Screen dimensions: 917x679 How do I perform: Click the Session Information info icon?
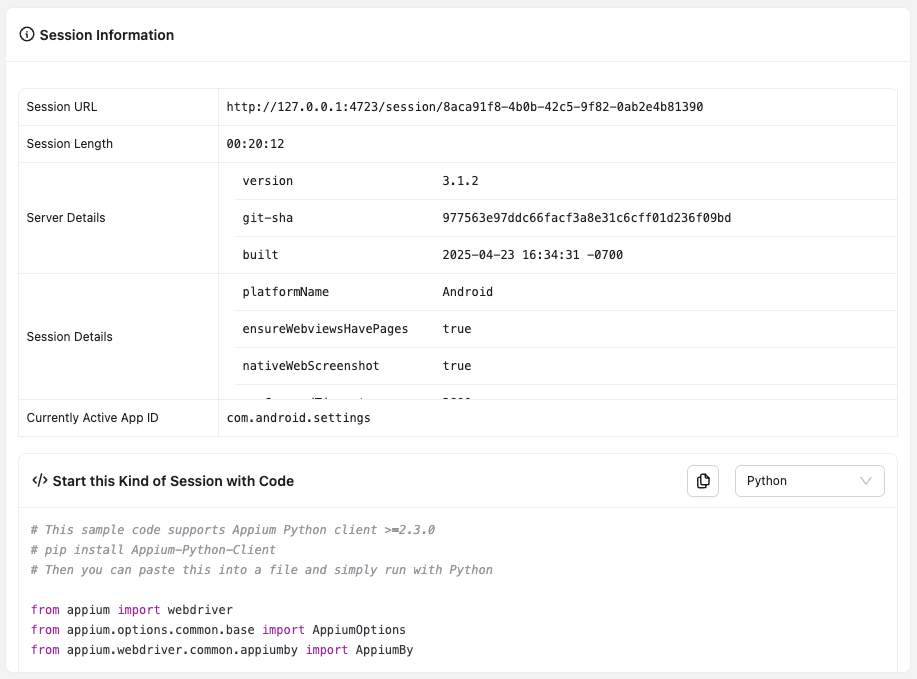click(x=25, y=35)
